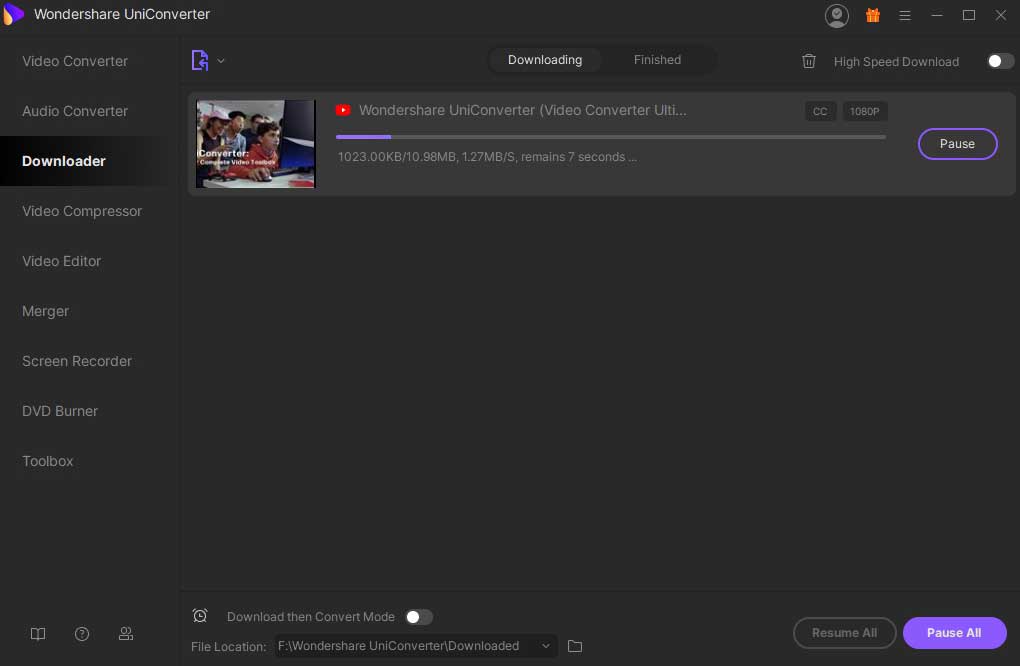Click the scheduler alarm clock icon
The height and width of the screenshot is (666, 1020).
200,616
